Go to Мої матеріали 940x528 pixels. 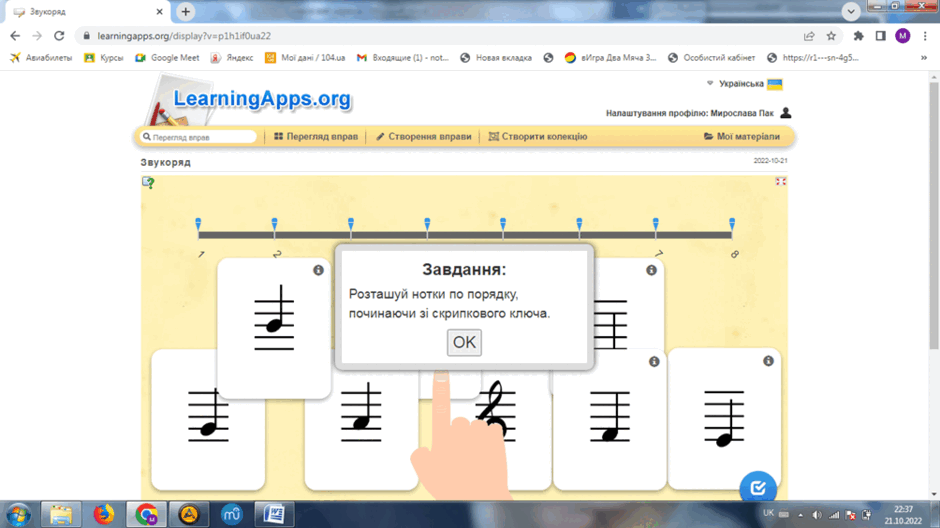click(742, 137)
